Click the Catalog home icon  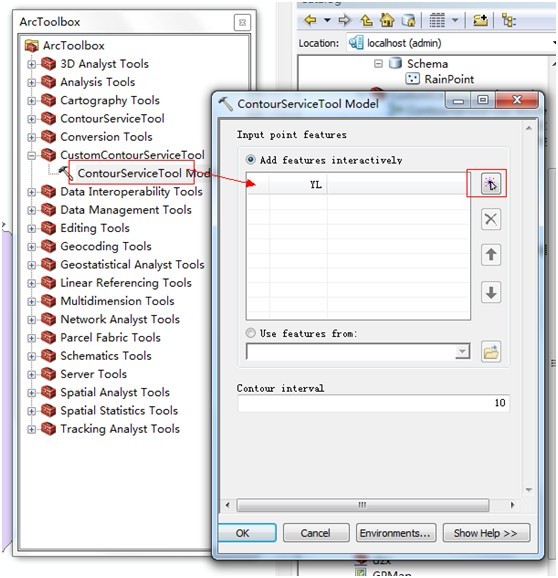click(x=387, y=20)
